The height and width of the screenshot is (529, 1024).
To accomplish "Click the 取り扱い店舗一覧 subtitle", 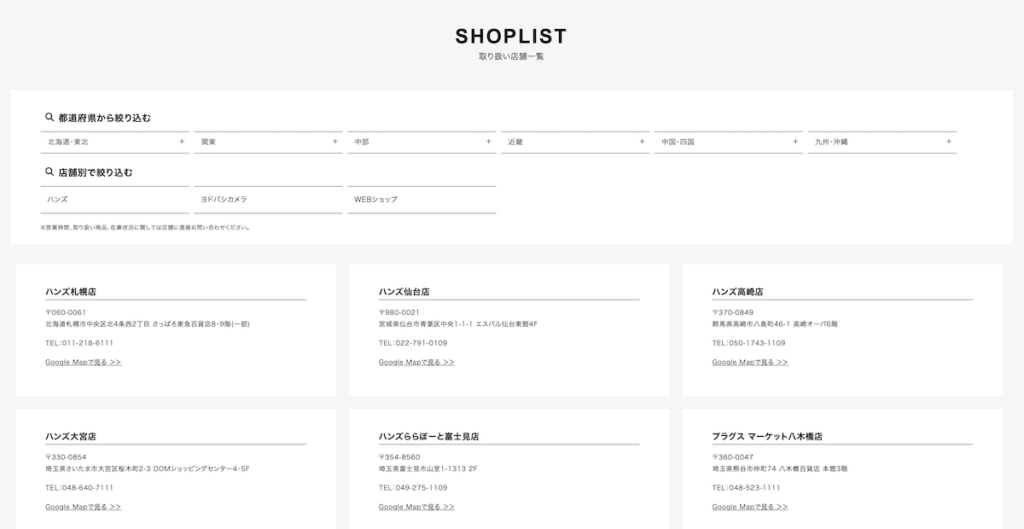I will (x=511, y=57).
